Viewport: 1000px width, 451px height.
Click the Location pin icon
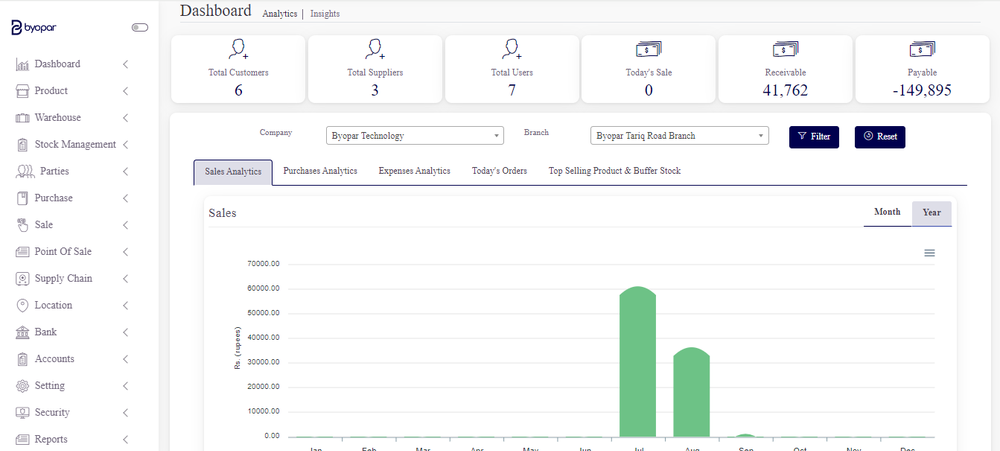click(23, 306)
